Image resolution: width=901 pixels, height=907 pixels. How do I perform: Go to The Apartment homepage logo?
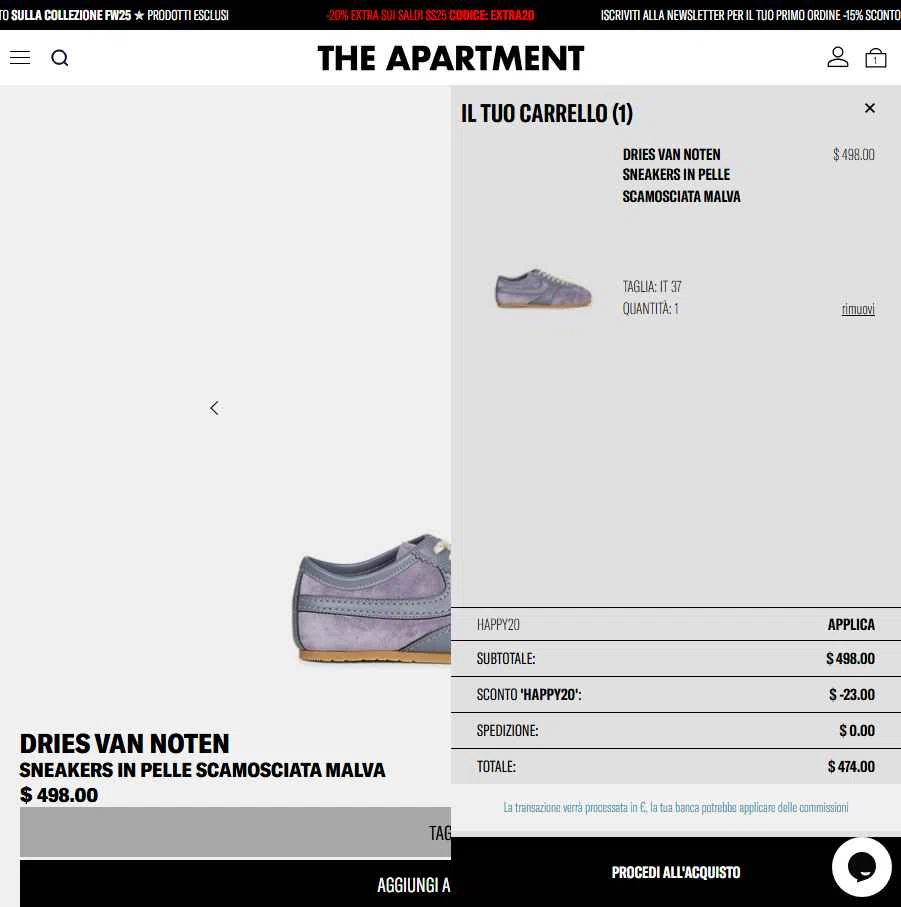click(450, 58)
